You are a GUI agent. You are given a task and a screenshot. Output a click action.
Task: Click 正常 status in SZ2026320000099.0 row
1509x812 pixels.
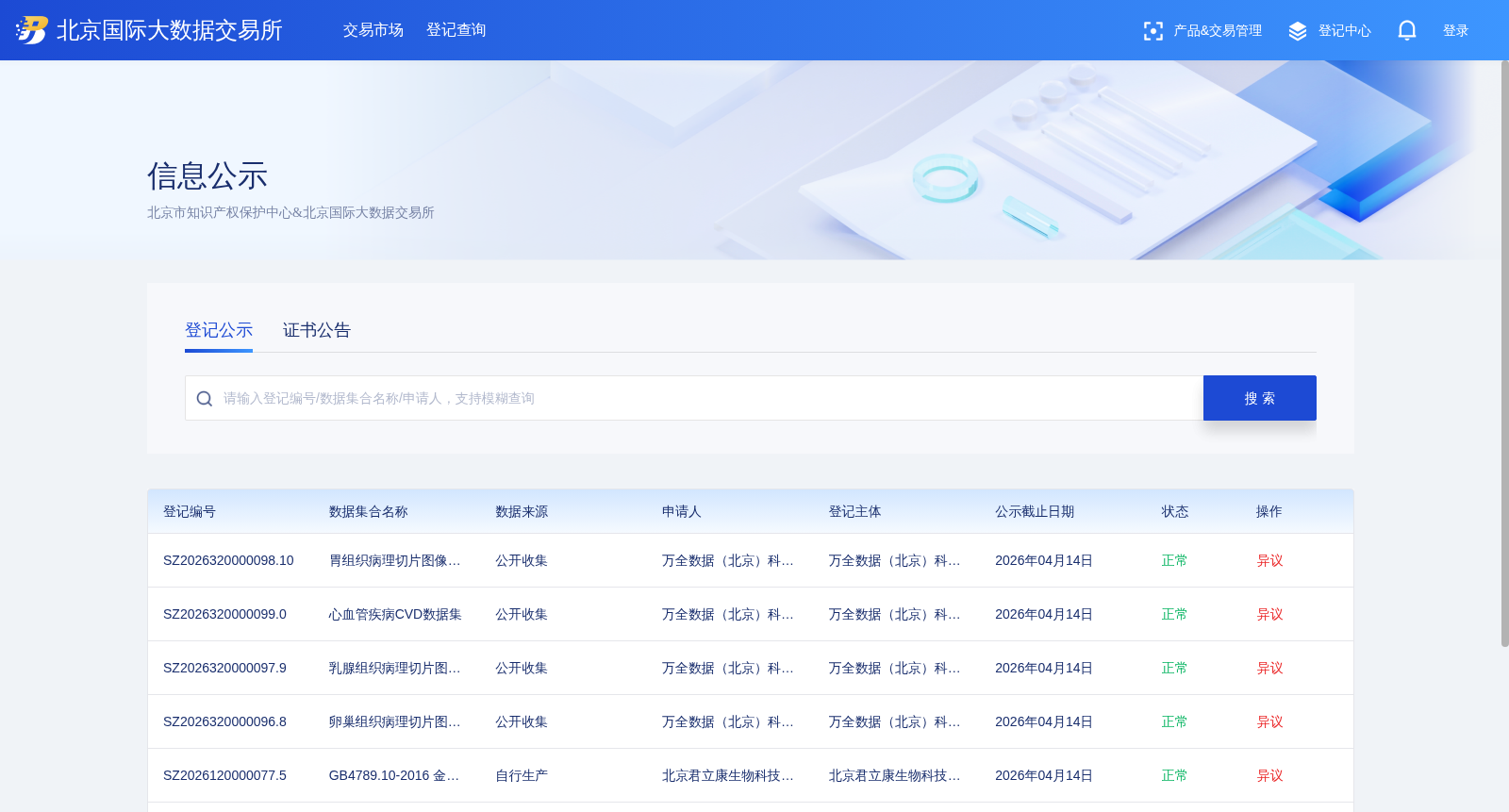[1174, 614]
